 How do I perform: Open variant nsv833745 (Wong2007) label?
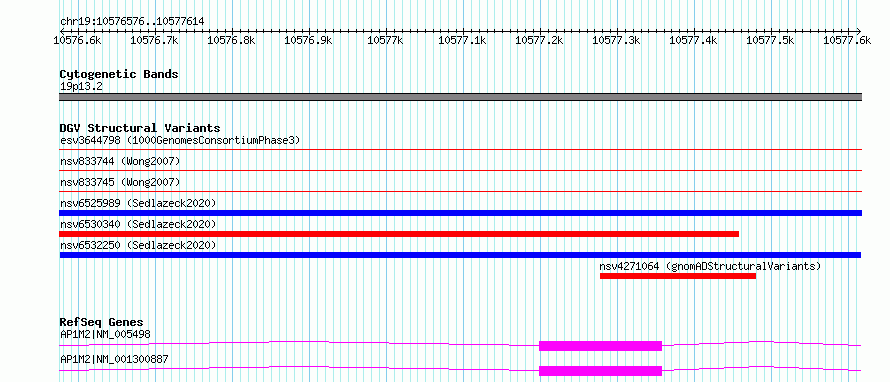[x=120, y=182]
